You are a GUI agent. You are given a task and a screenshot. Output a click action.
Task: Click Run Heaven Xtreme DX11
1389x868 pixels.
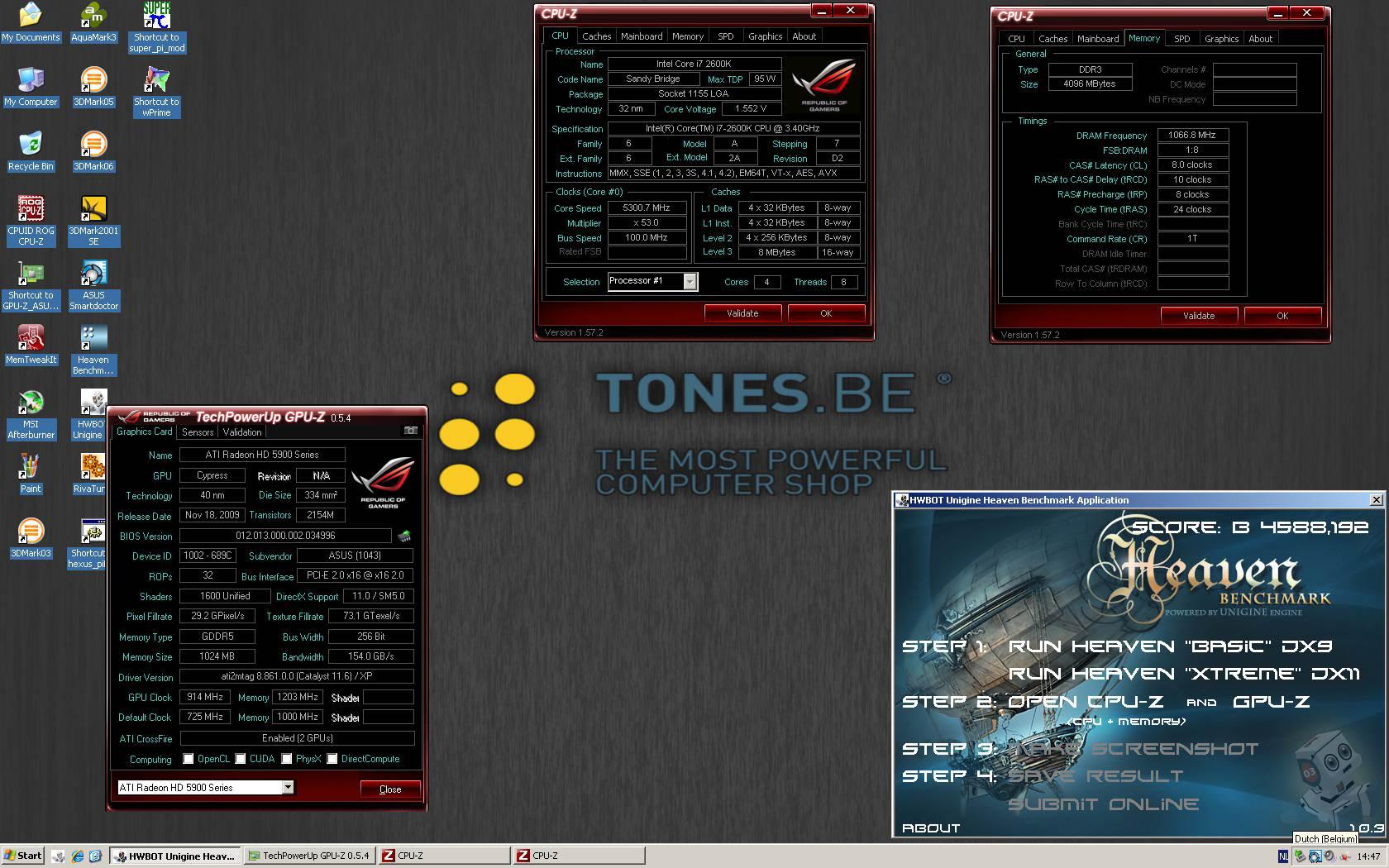click(1184, 674)
